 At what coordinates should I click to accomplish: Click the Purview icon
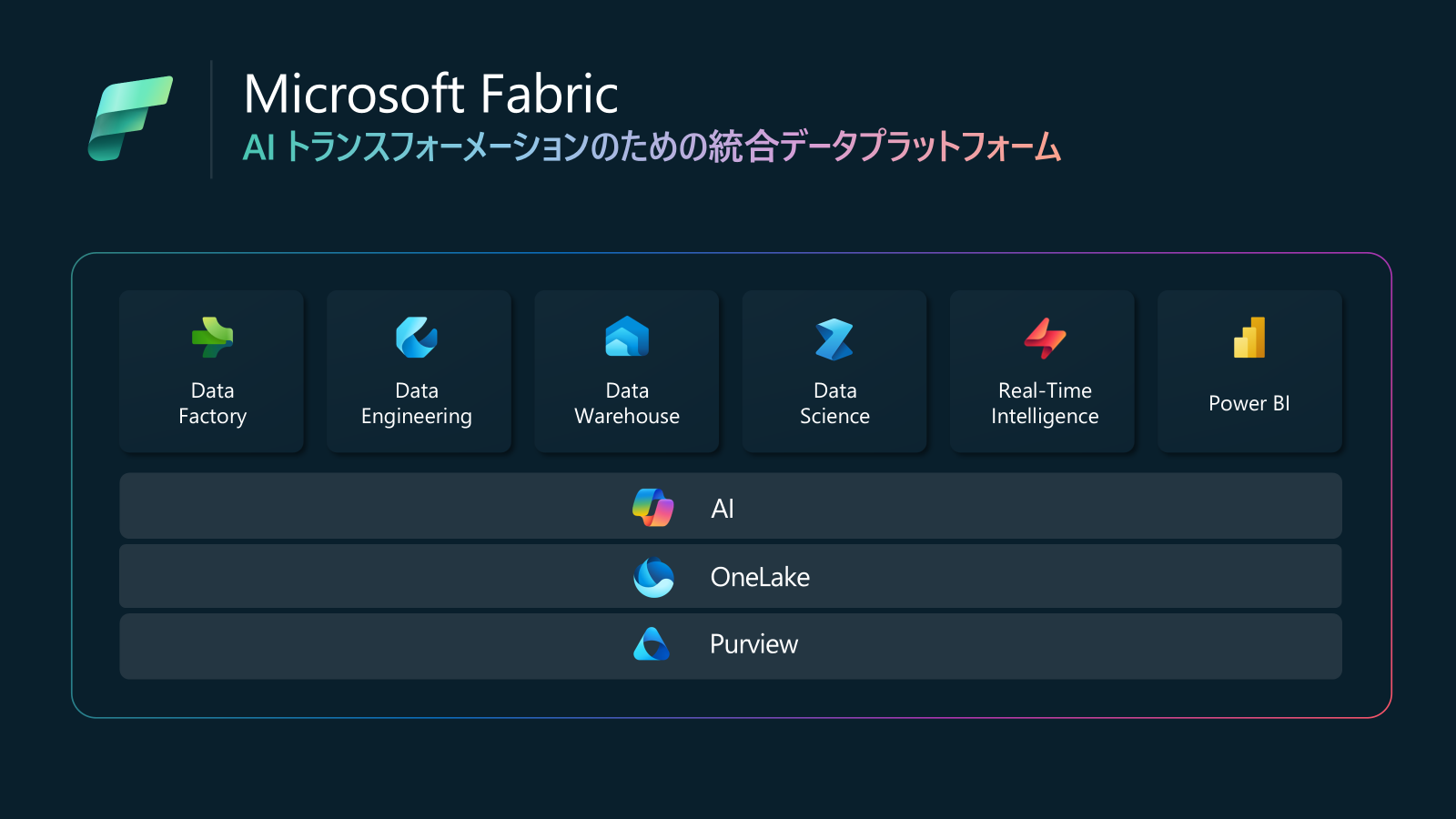coord(652,644)
